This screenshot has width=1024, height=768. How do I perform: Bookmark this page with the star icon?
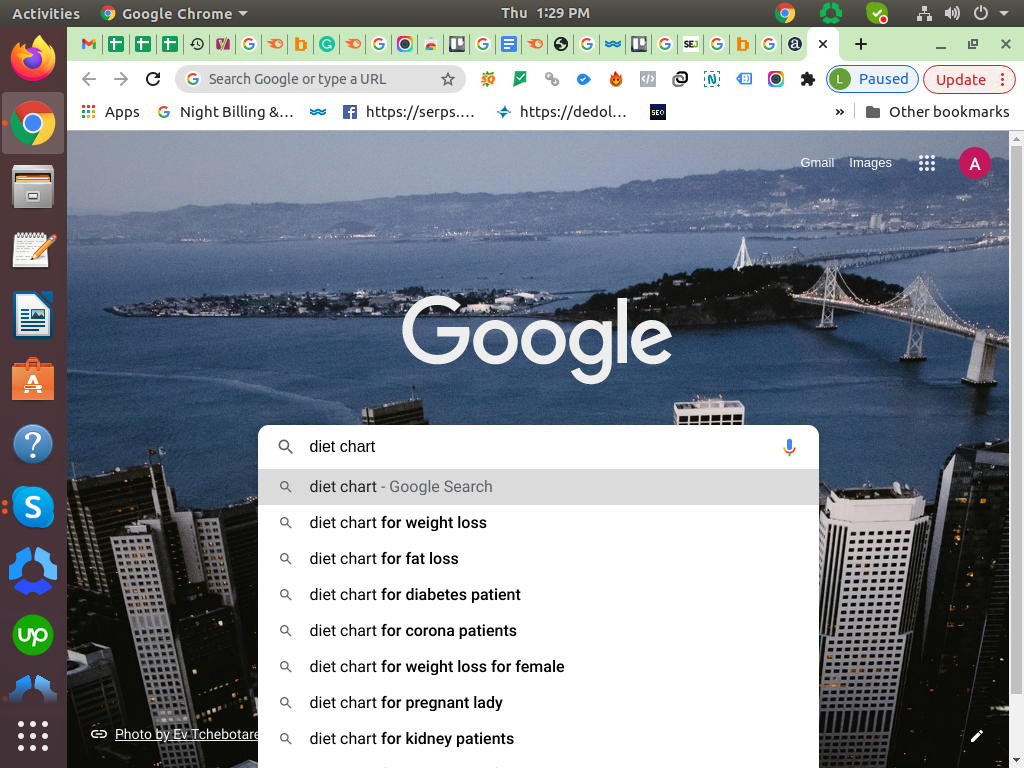click(x=448, y=79)
